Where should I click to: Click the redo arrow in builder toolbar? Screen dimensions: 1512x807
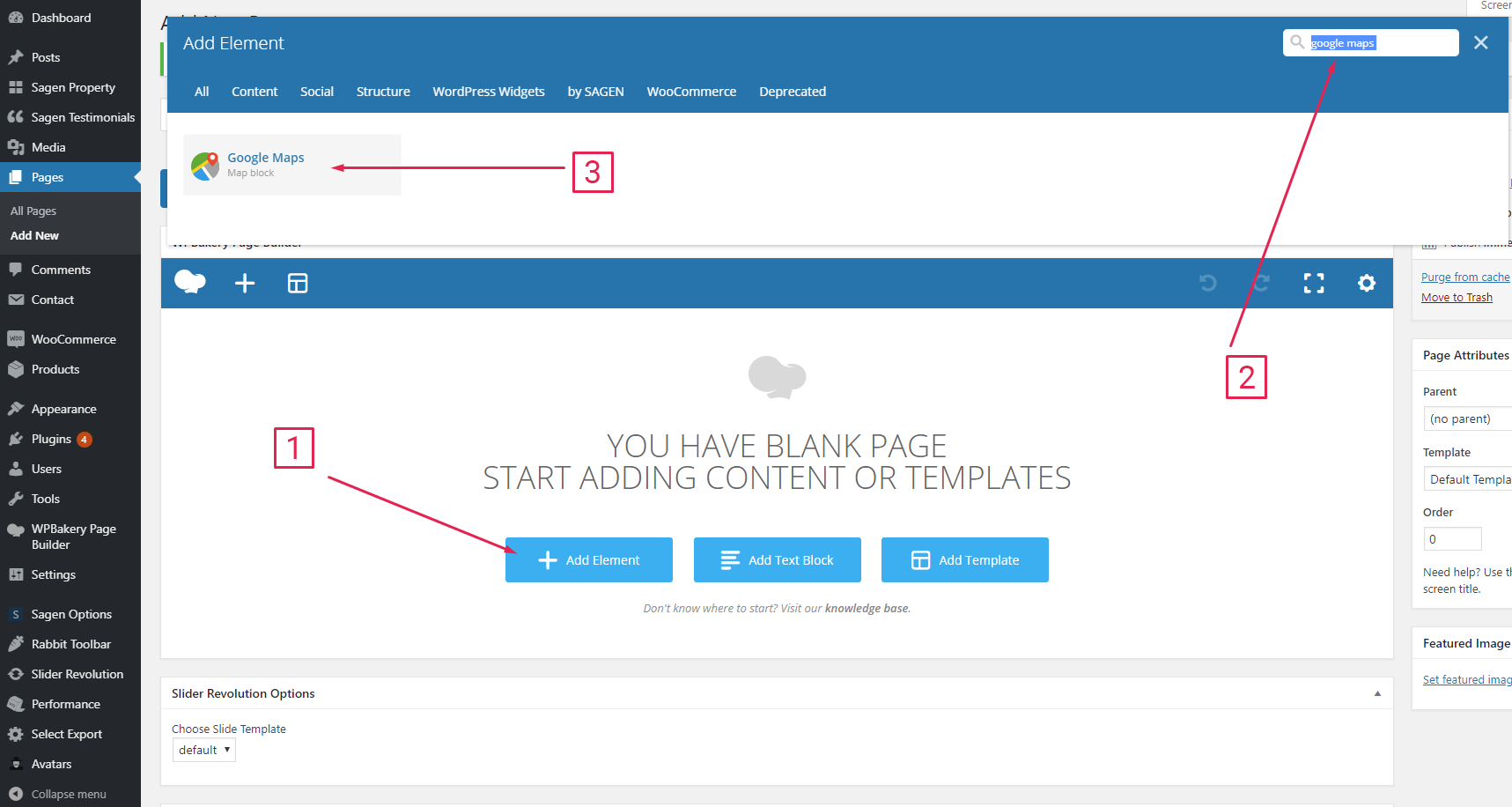[x=1261, y=283]
